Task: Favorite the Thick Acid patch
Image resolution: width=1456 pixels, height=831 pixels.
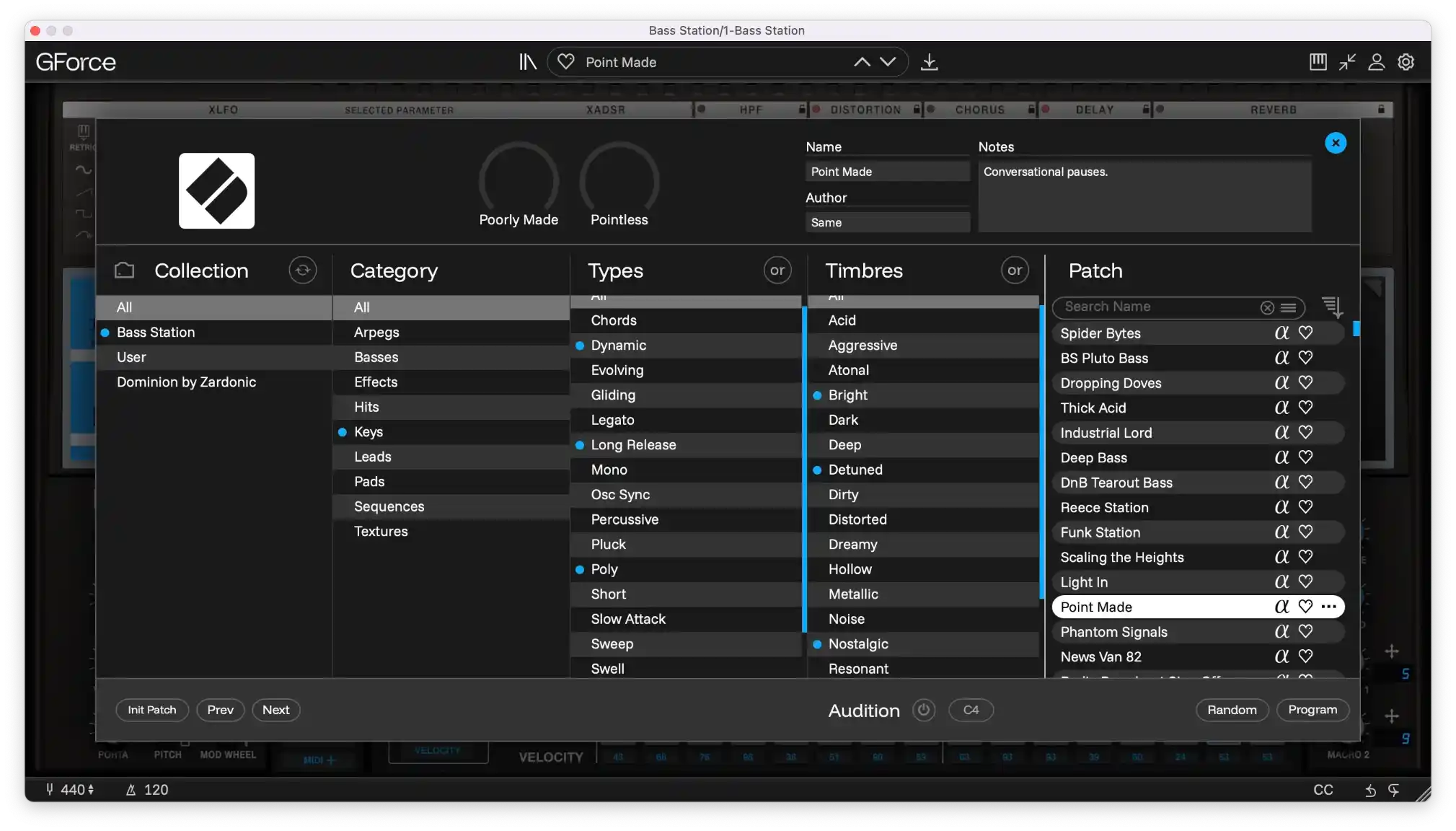Action: 1305,408
